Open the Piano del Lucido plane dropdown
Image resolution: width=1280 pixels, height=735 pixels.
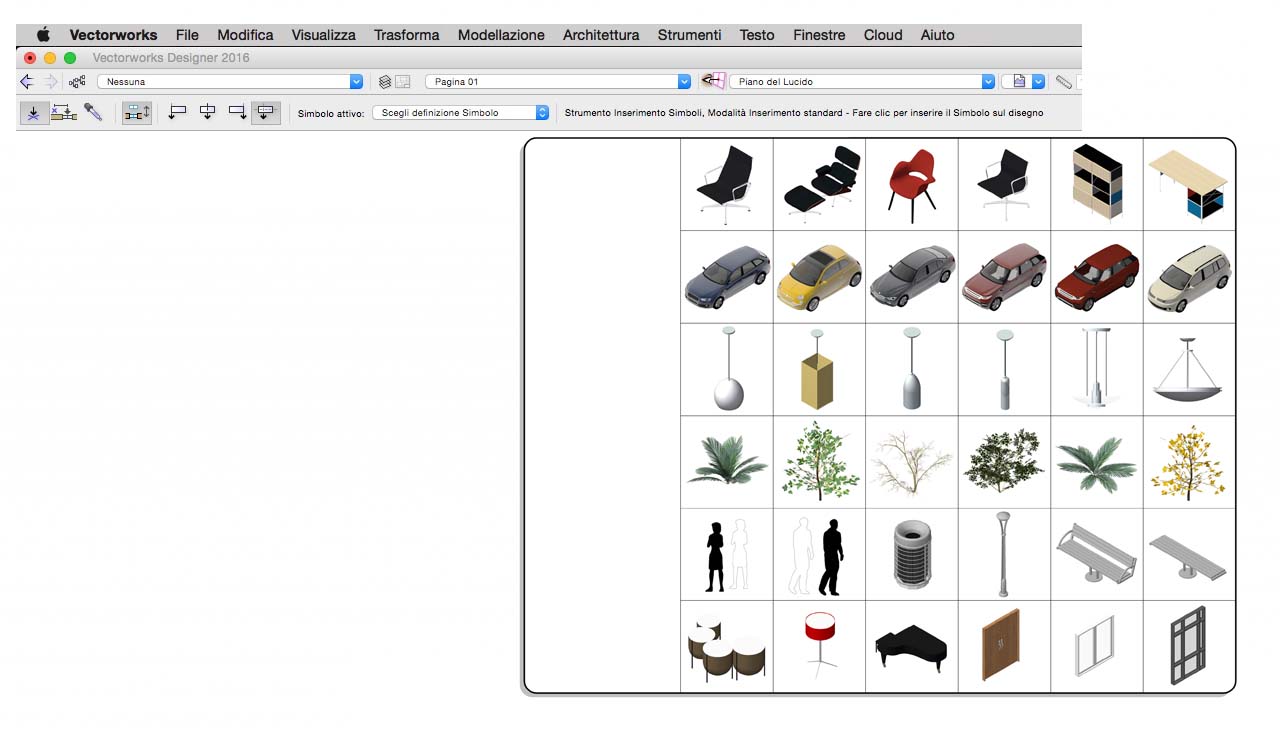click(x=862, y=82)
